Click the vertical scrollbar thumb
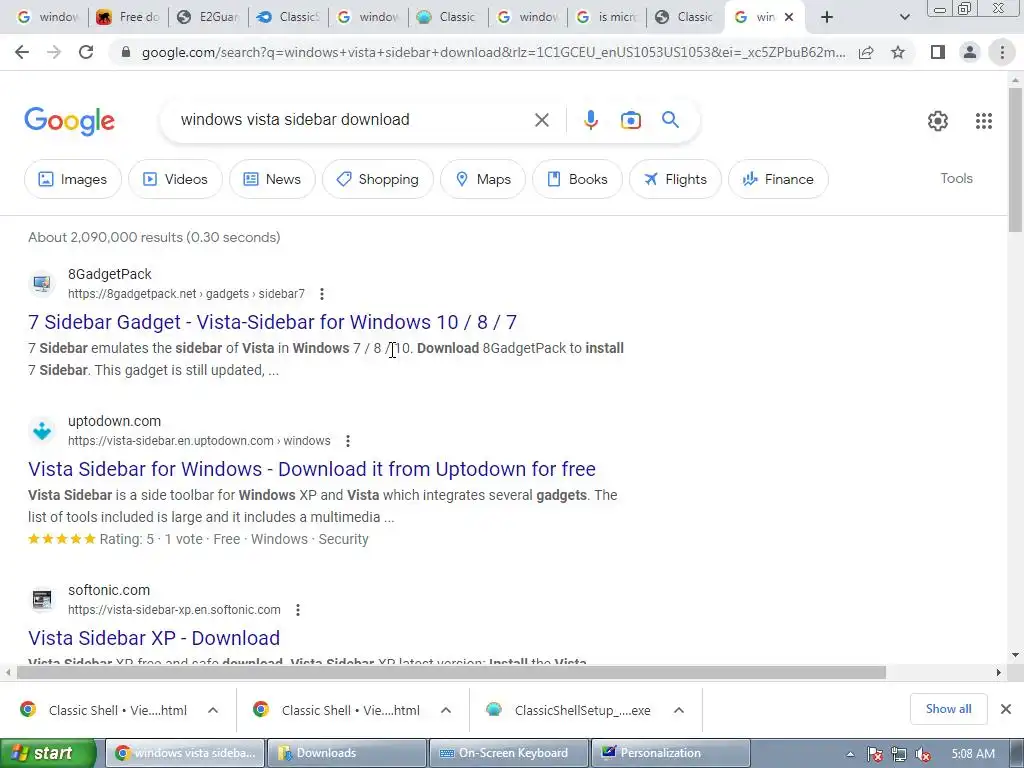The width and height of the screenshot is (1024, 768). click(x=1015, y=159)
